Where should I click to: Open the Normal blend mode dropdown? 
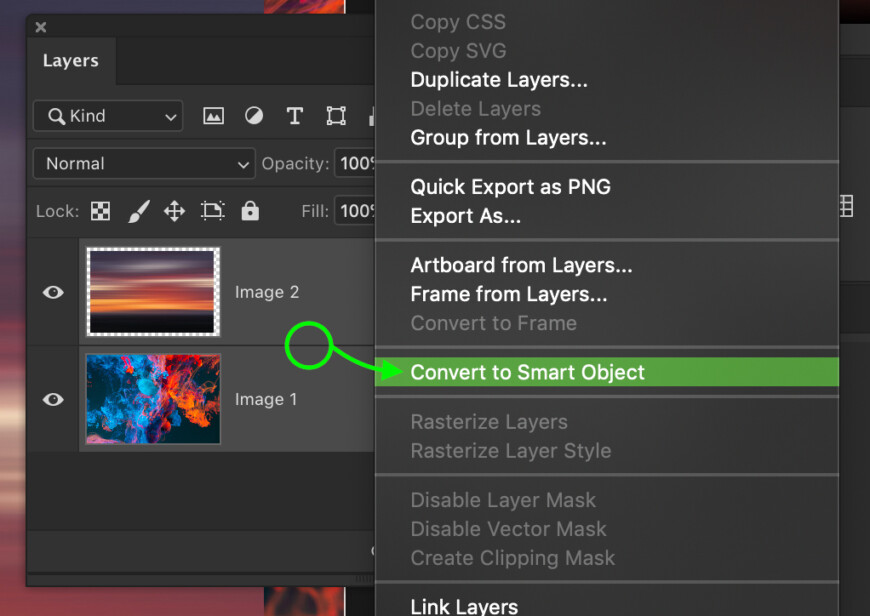click(143, 164)
